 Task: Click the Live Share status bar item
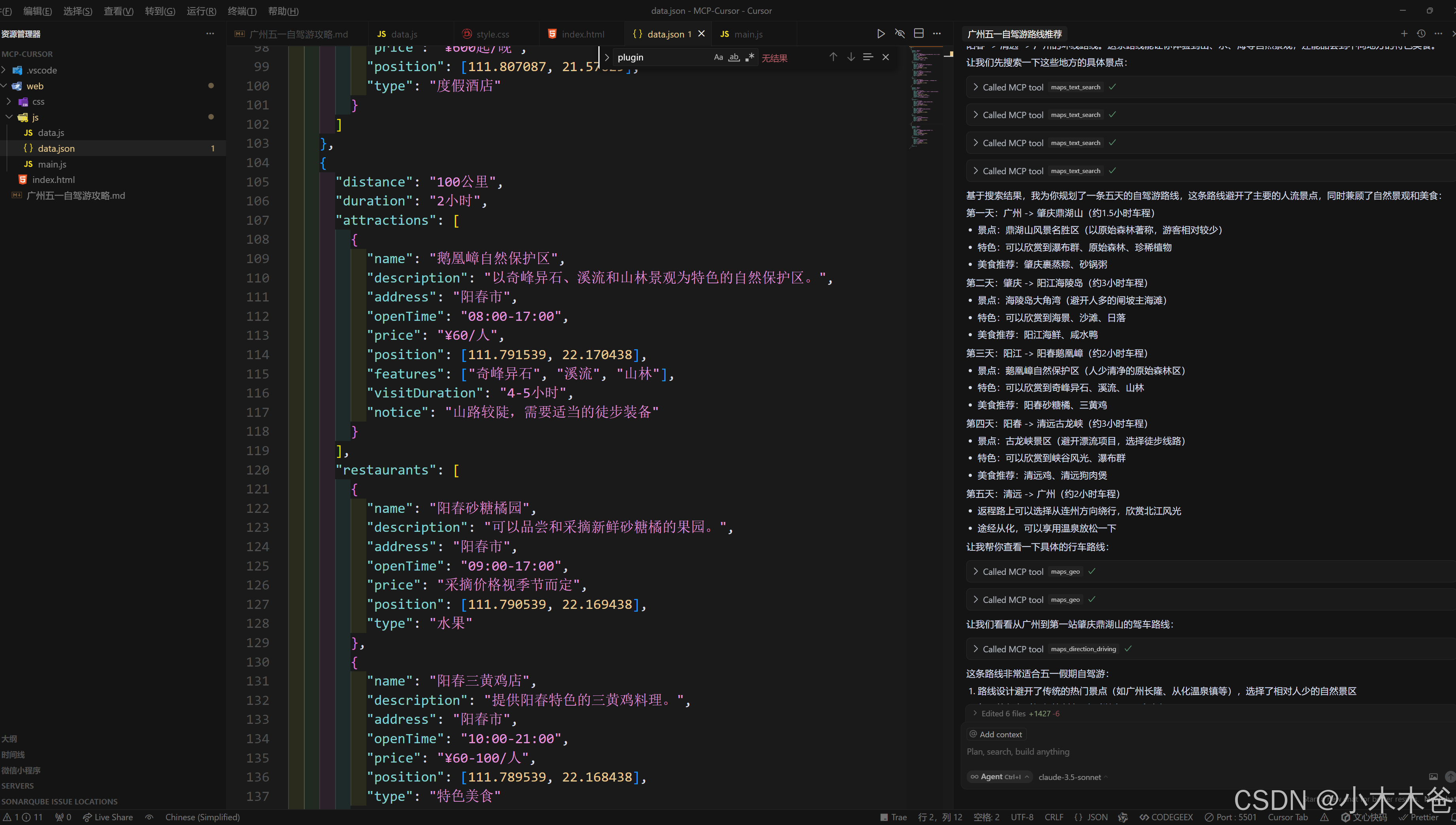(x=108, y=817)
